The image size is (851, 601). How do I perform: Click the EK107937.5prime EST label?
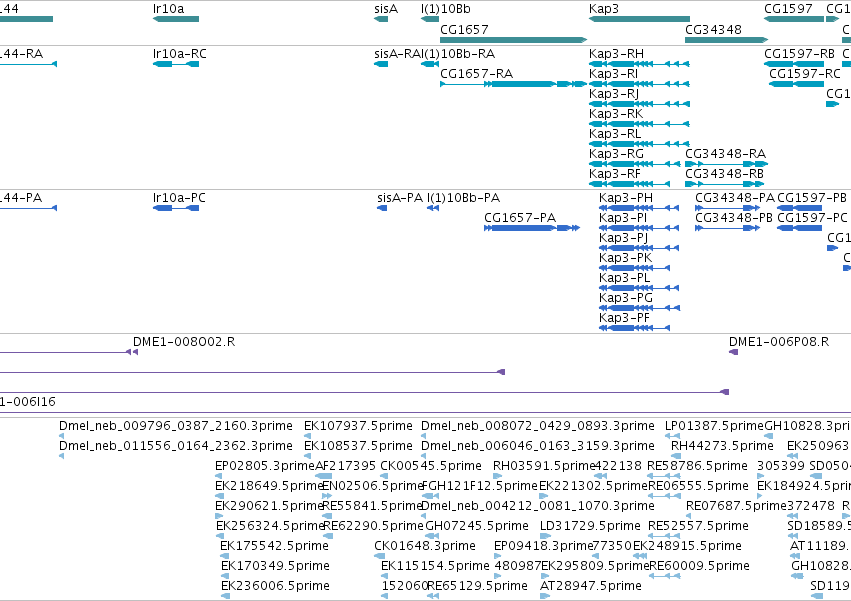[358, 426]
